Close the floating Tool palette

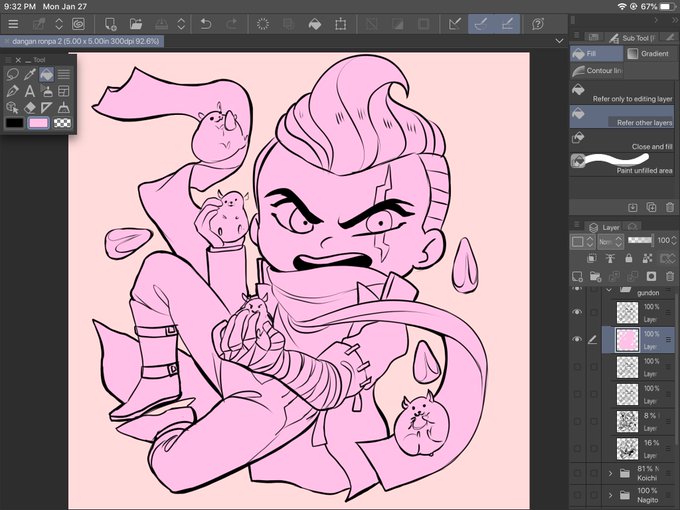tap(18, 60)
